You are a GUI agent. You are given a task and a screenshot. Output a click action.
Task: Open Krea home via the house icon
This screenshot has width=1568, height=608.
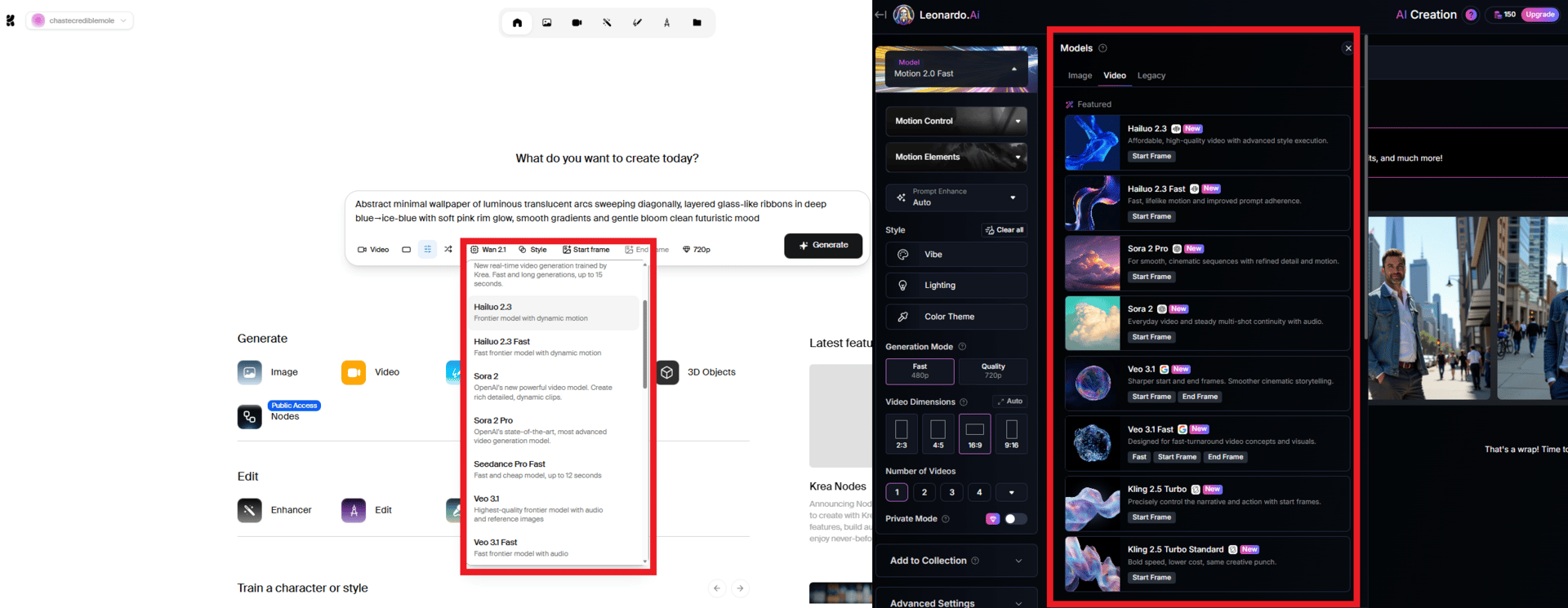[x=517, y=23]
